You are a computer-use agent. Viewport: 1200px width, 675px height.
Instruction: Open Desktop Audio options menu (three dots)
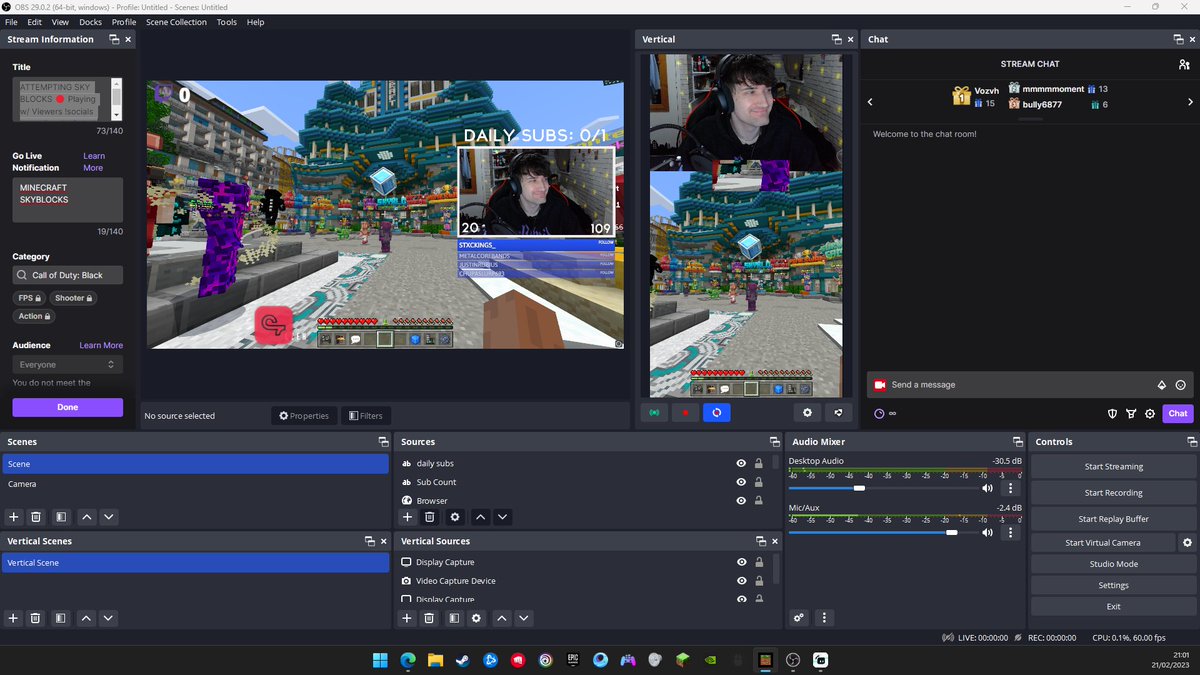click(1010, 488)
